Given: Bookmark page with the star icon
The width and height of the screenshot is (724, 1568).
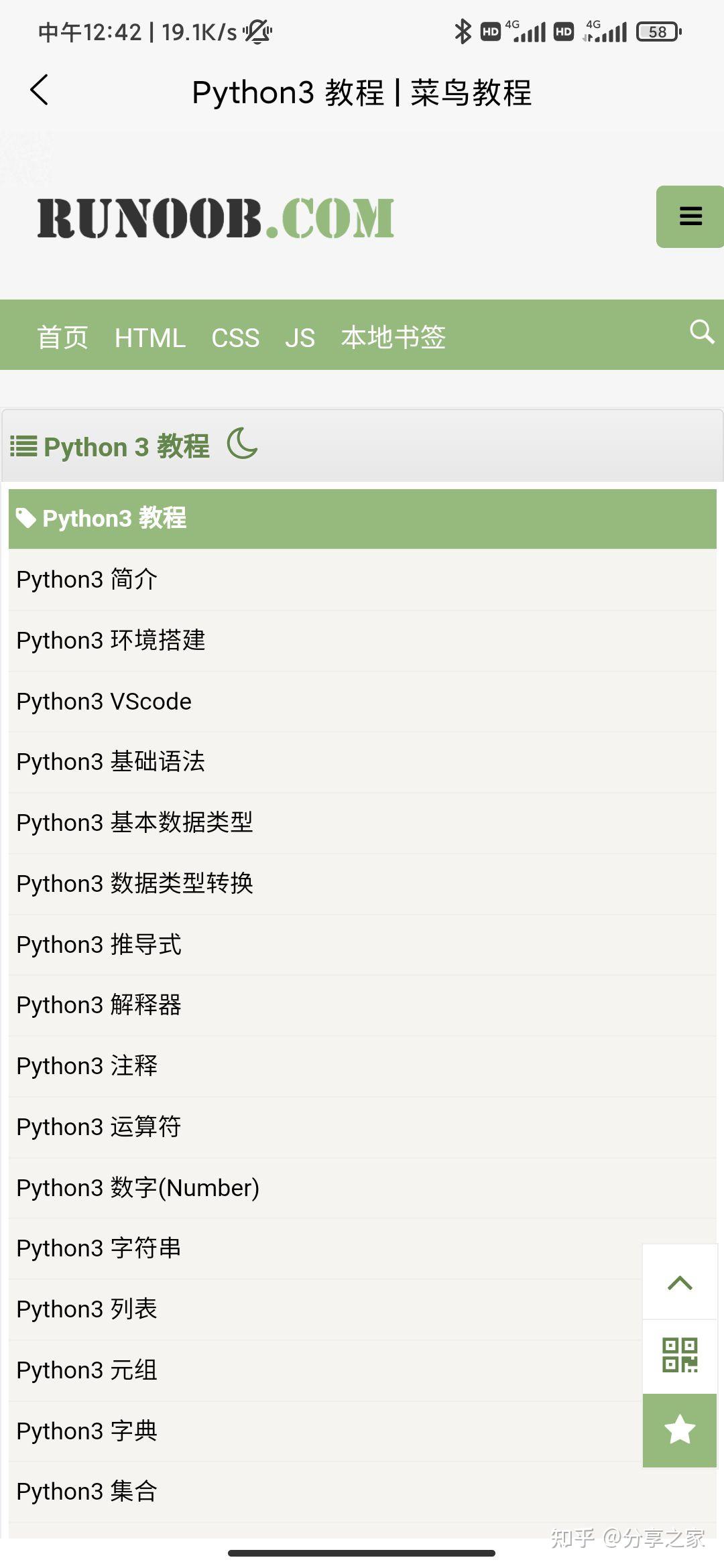Looking at the screenshot, I should coord(680,1430).
